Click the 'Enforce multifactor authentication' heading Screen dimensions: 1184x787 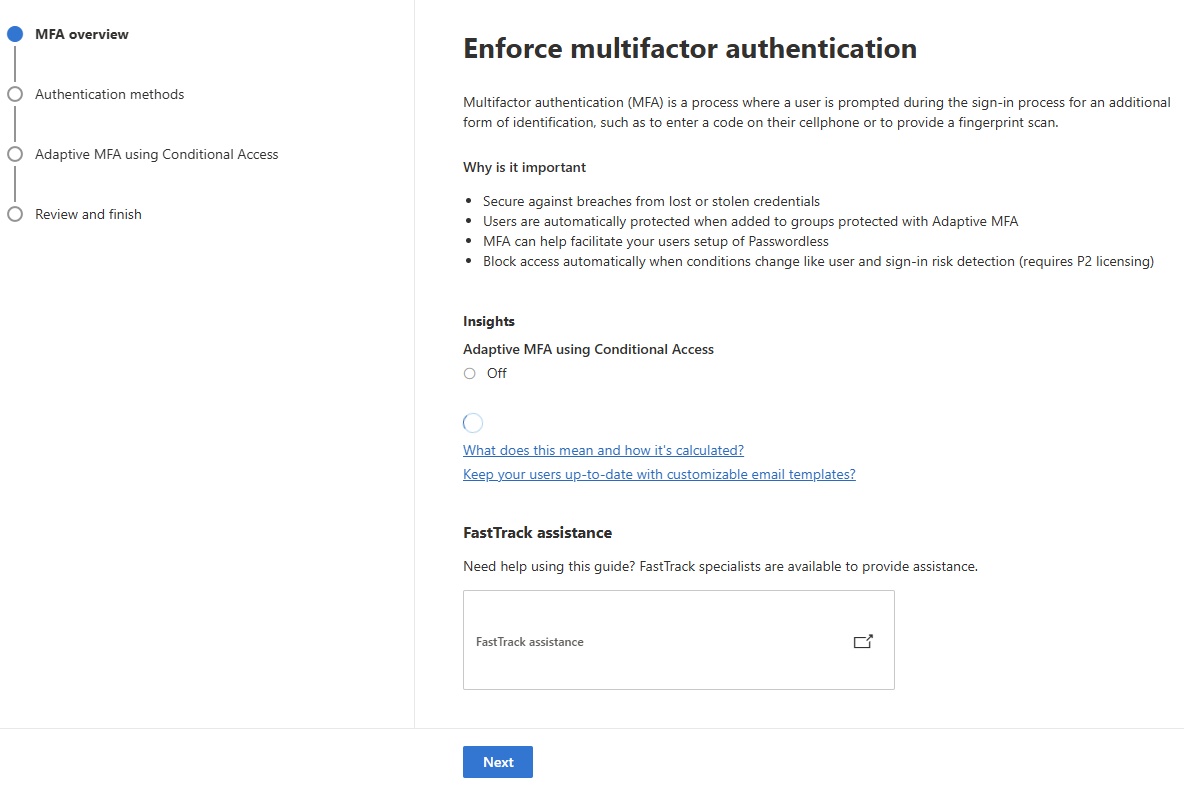click(x=690, y=48)
